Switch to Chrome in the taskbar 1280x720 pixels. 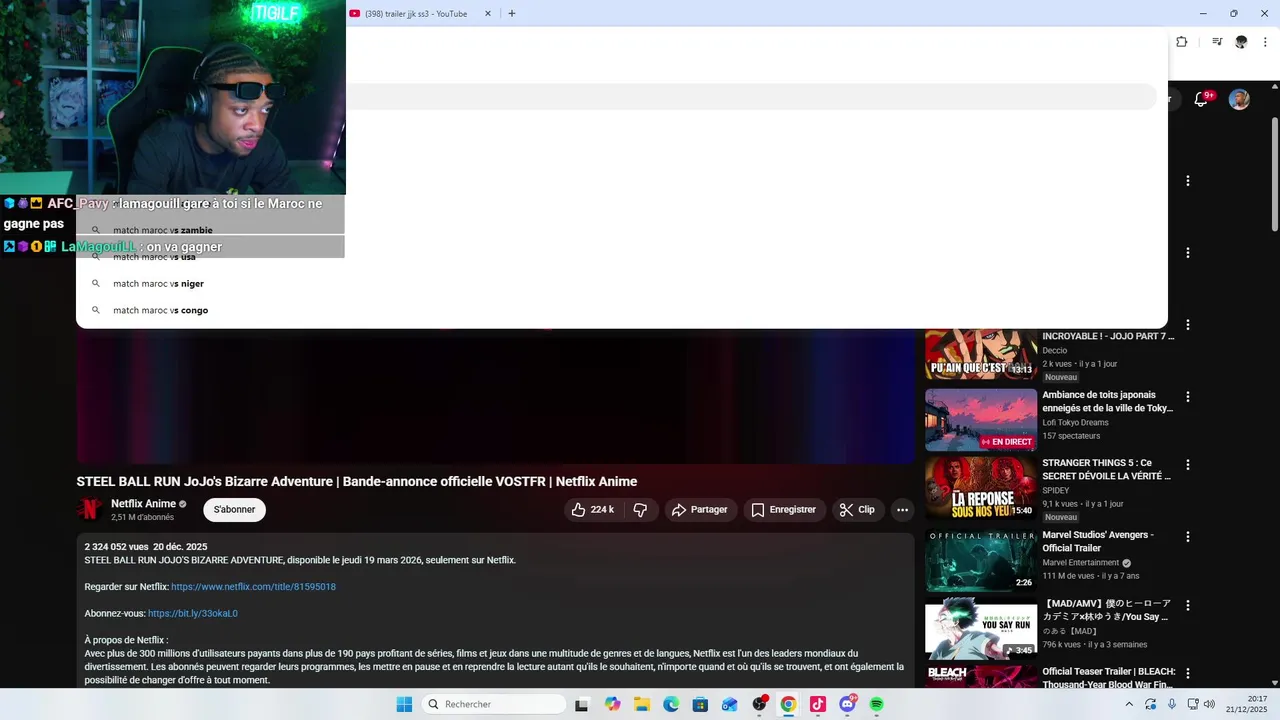[x=788, y=704]
